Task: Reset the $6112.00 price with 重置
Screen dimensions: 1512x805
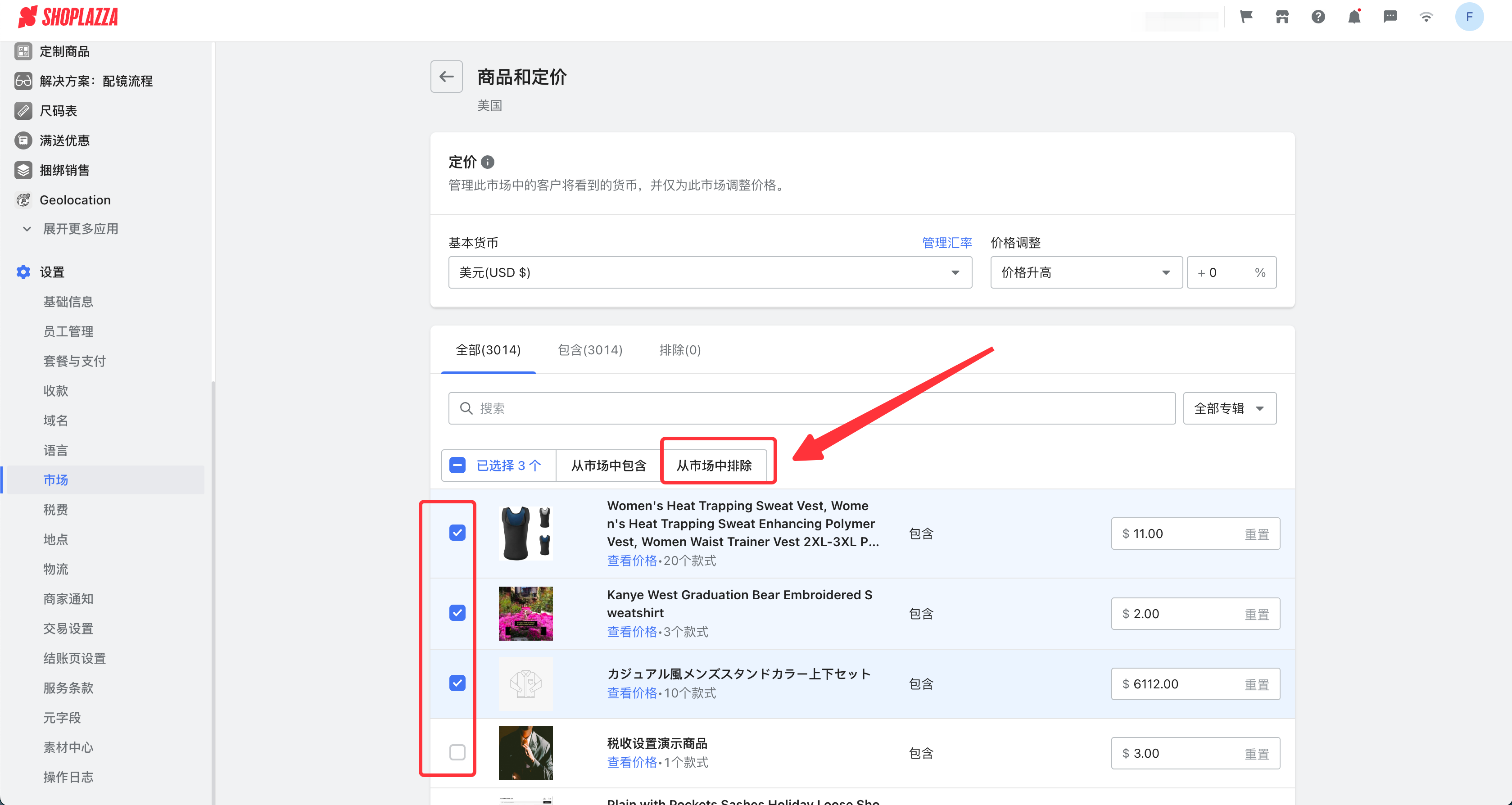Action: (1257, 684)
